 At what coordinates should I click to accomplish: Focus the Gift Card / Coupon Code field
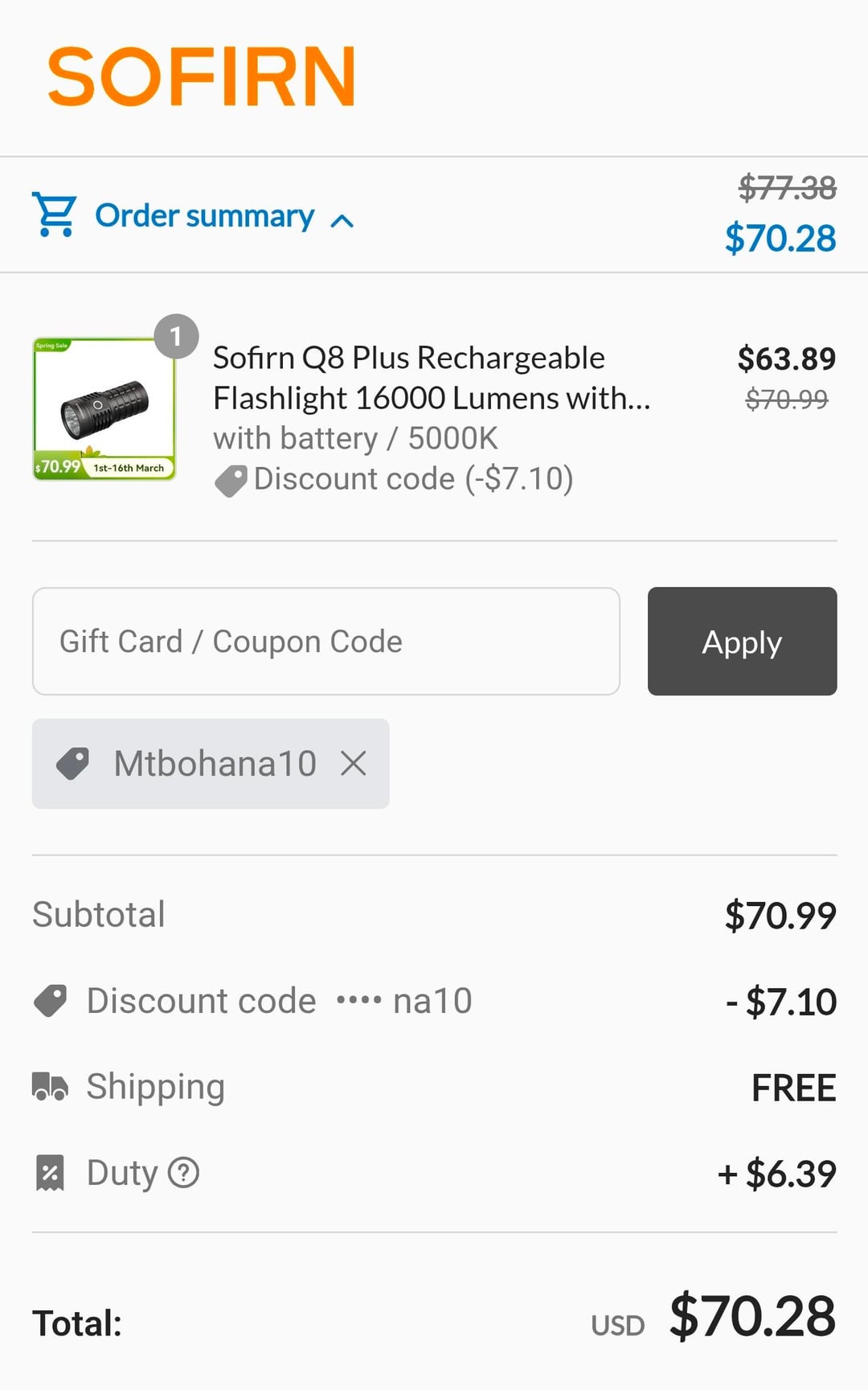click(325, 642)
